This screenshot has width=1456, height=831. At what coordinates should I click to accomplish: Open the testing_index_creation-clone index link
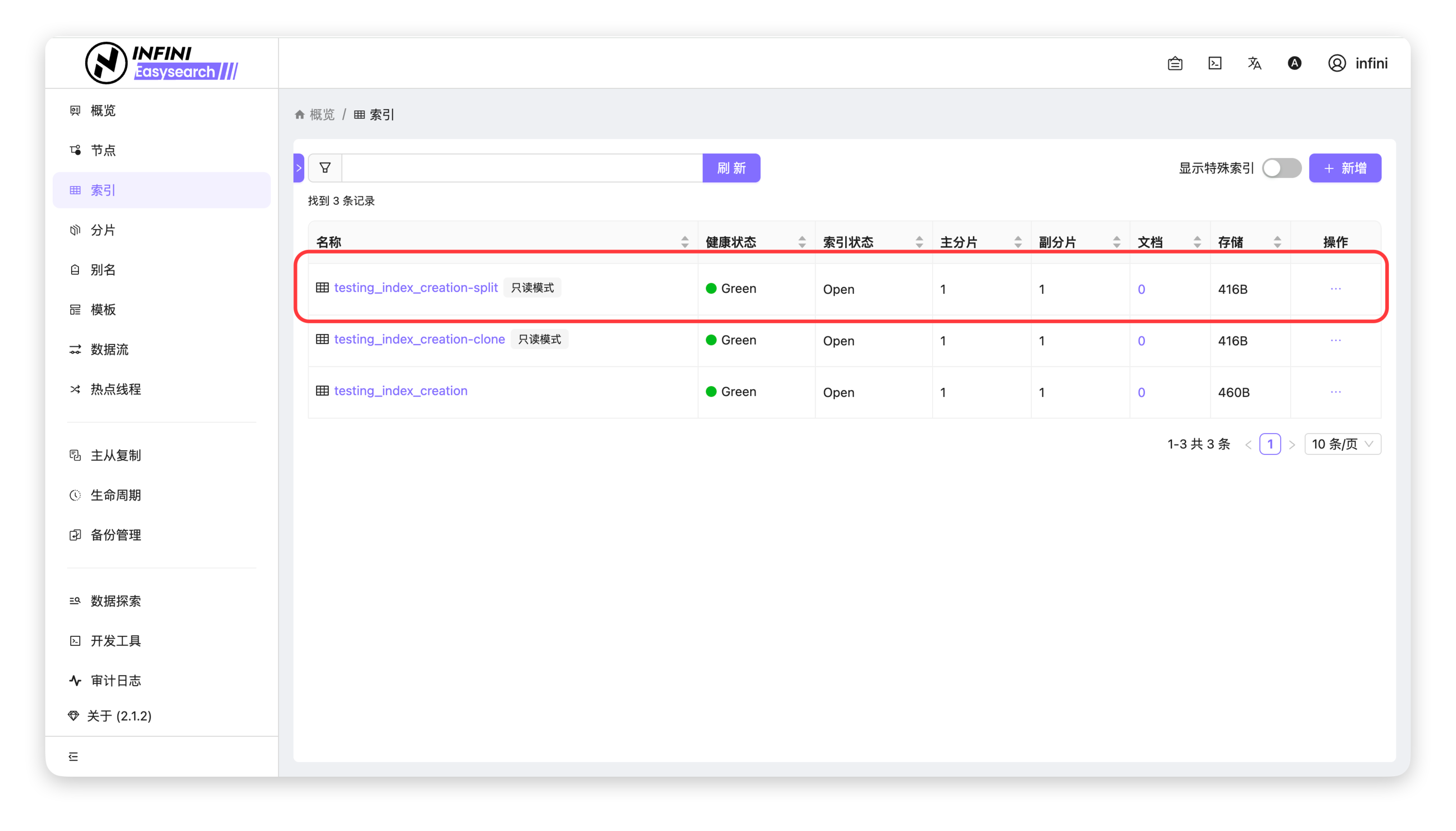419,339
